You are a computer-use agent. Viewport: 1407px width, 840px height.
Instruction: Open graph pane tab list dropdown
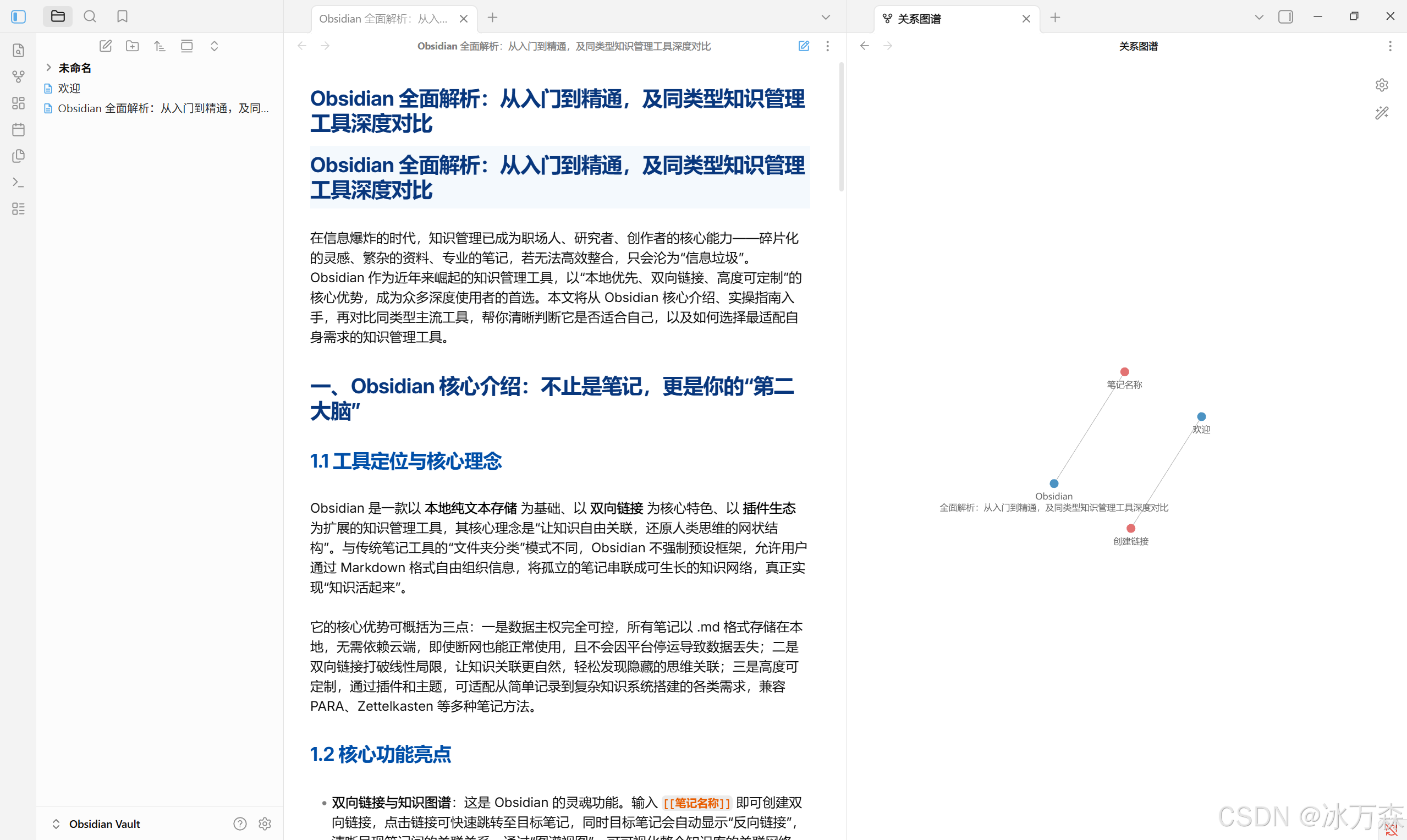tap(1259, 18)
